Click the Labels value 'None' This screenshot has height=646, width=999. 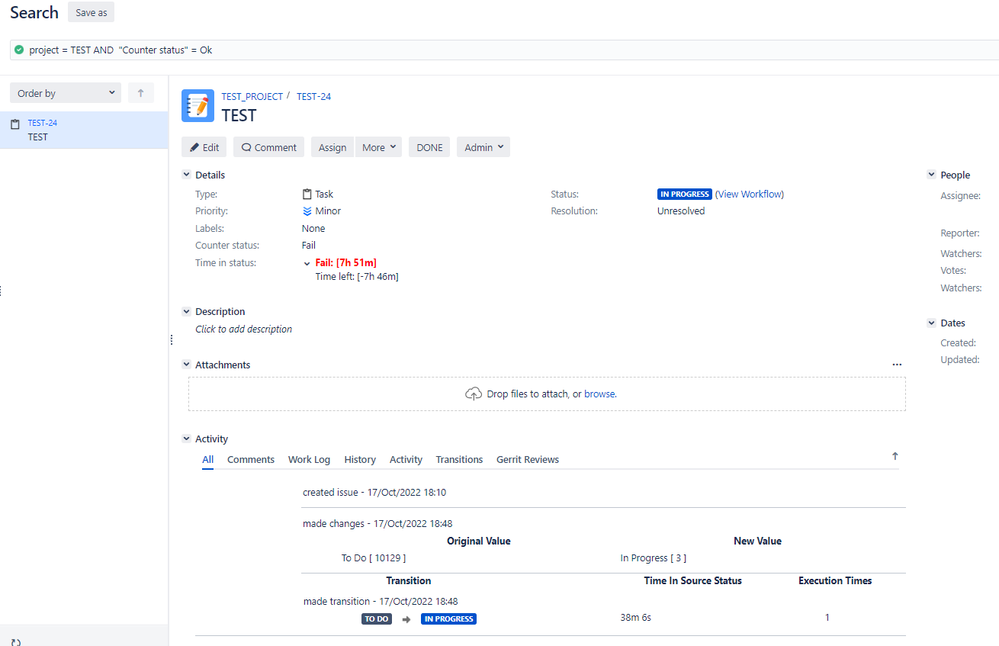pyautogui.click(x=313, y=228)
